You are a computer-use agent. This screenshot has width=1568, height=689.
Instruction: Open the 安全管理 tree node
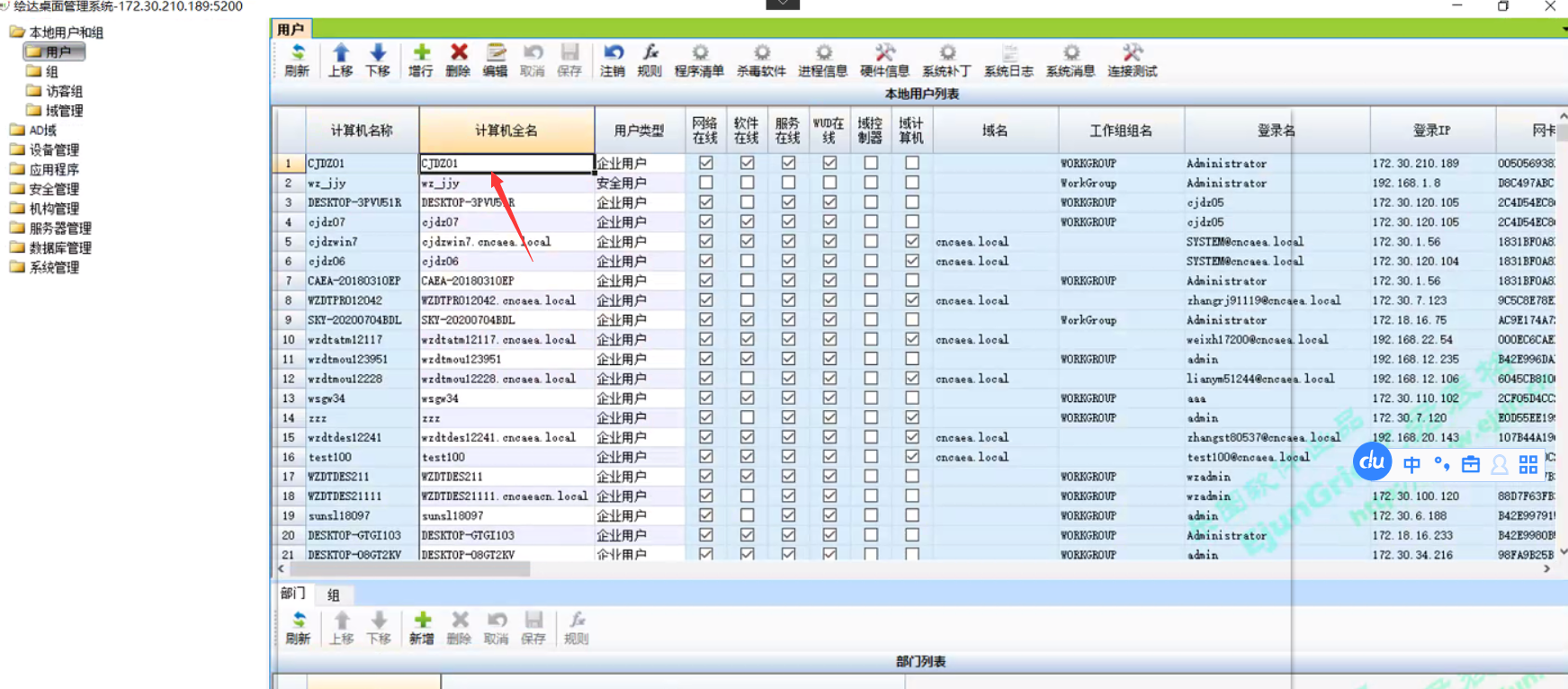45,189
